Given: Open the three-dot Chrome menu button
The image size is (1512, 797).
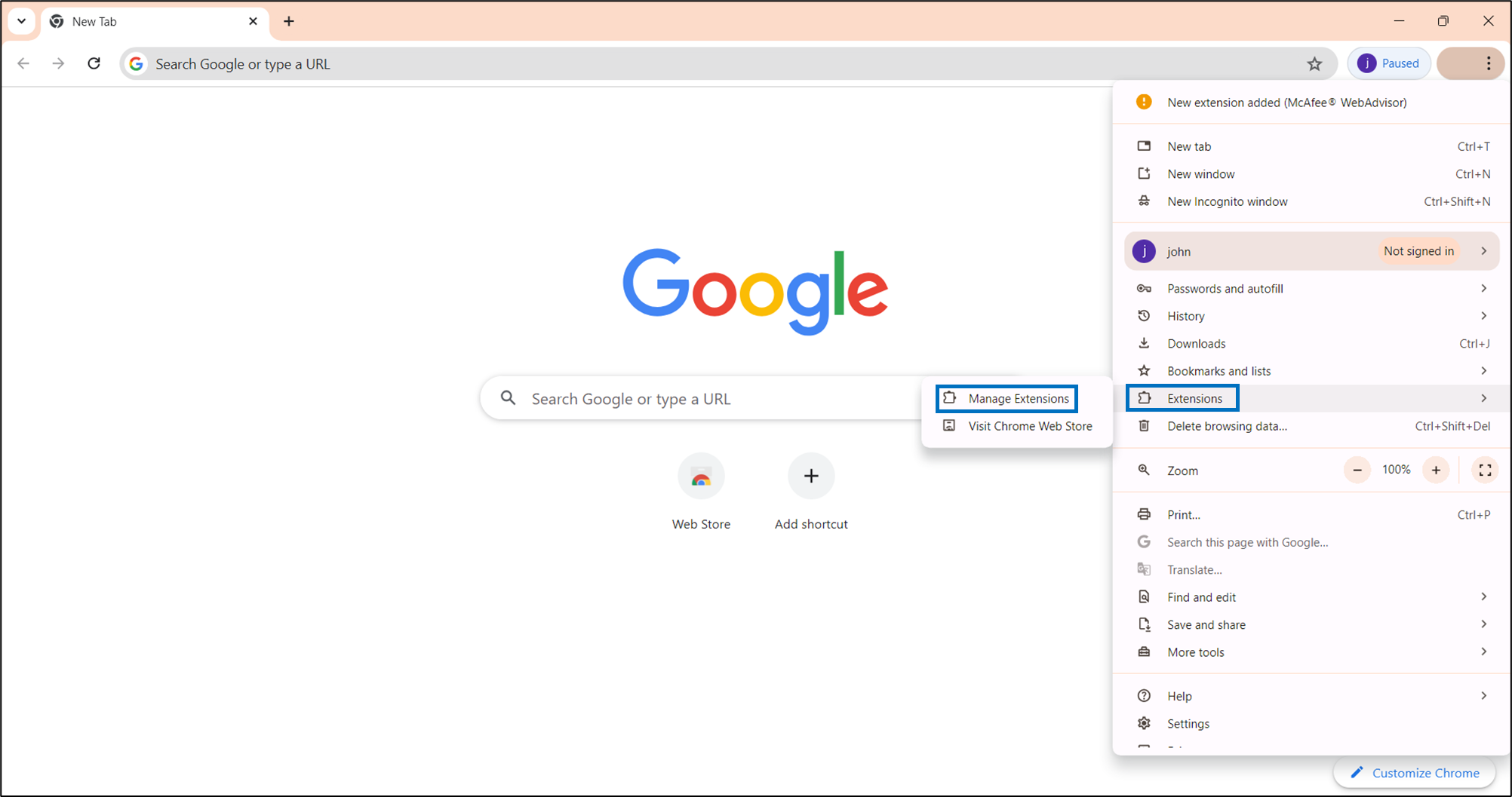Looking at the screenshot, I should pos(1488,63).
